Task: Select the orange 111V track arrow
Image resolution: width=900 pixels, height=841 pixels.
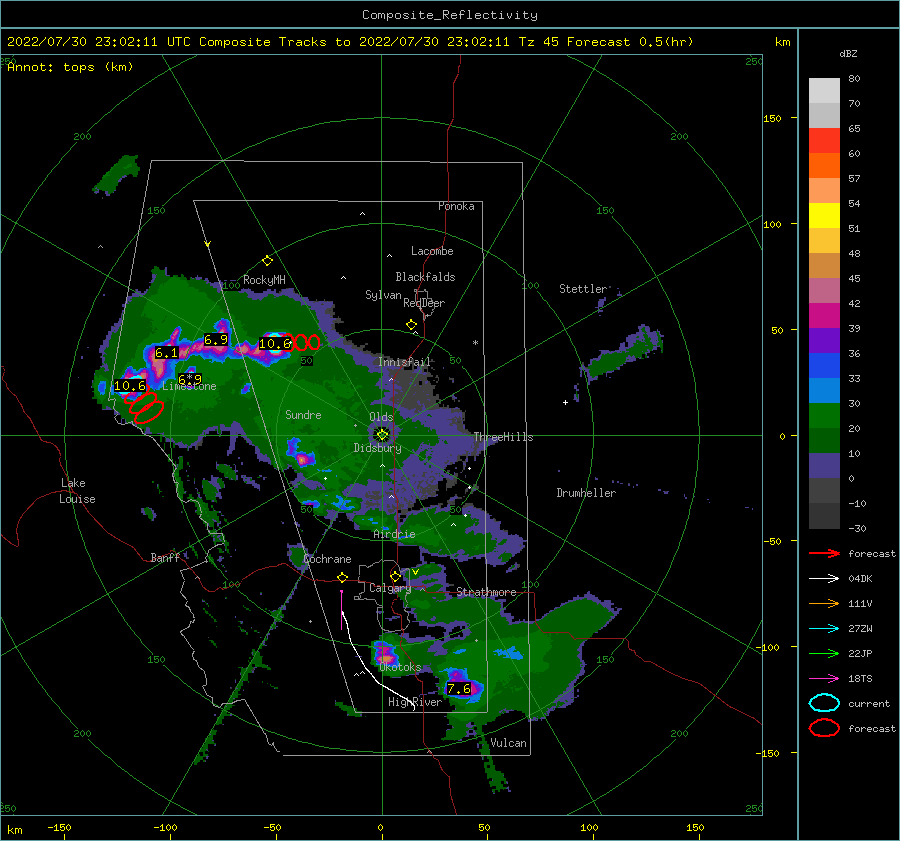Action: pyautogui.click(x=824, y=603)
